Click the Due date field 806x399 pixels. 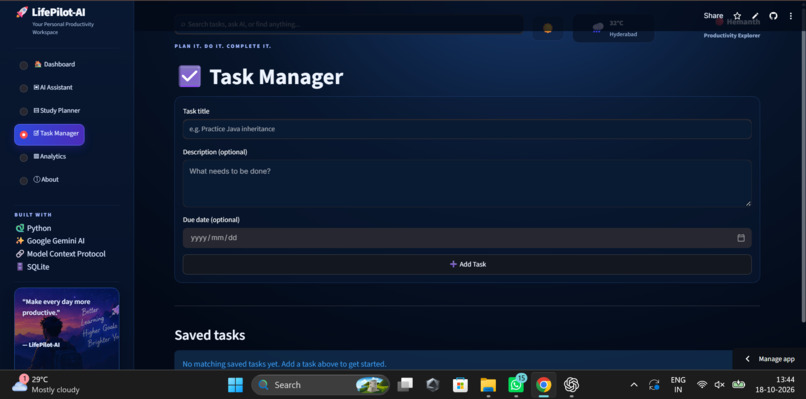[467, 238]
